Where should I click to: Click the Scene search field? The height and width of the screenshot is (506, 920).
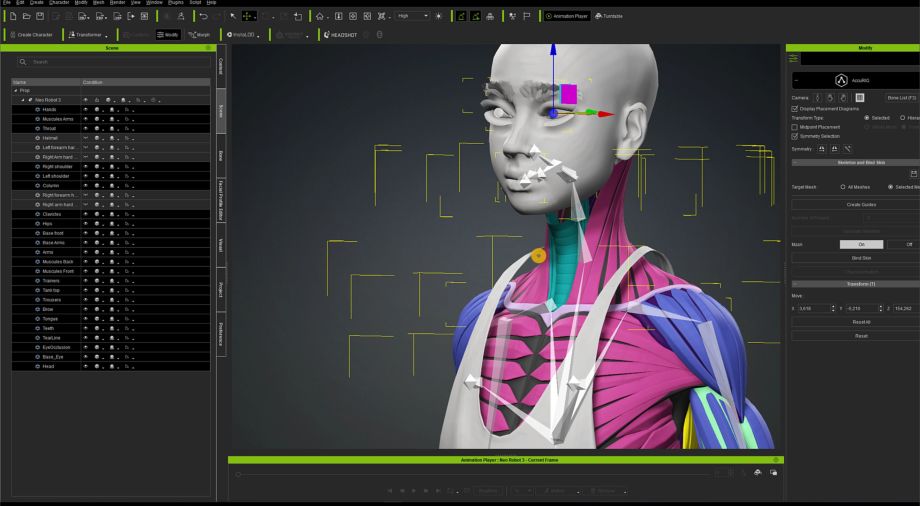115,62
